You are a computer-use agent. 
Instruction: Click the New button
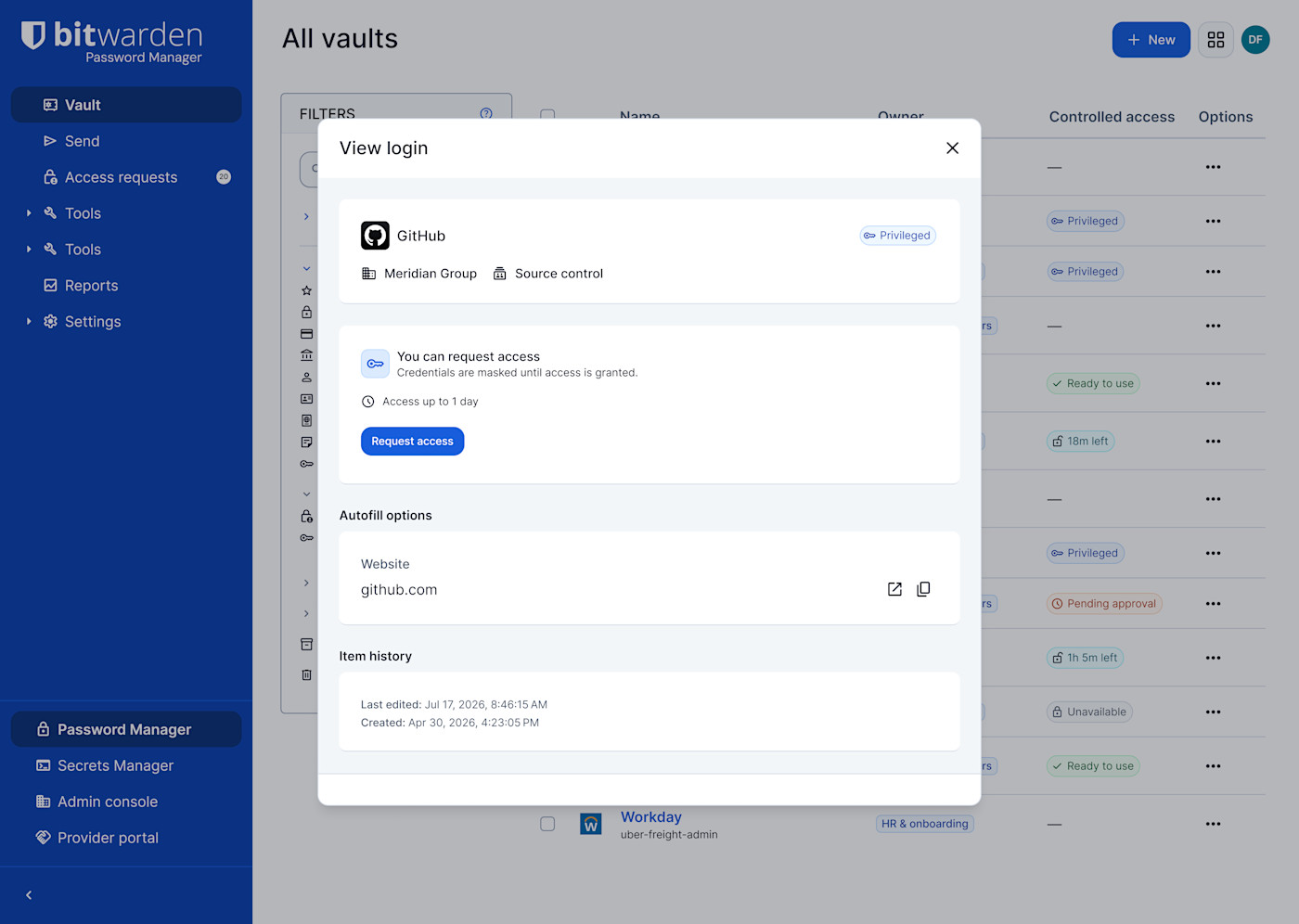[x=1151, y=40]
